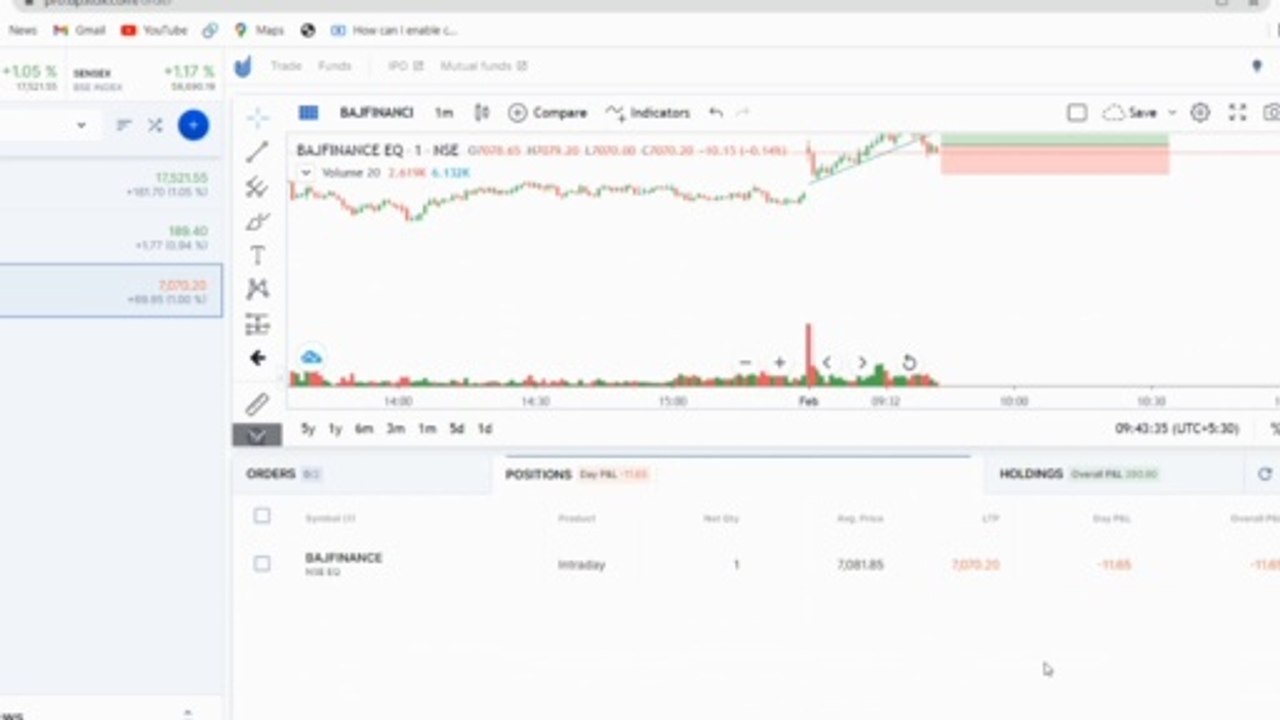Select the ruler measure tool
This screenshot has width=1280, height=720.
pos(257,404)
